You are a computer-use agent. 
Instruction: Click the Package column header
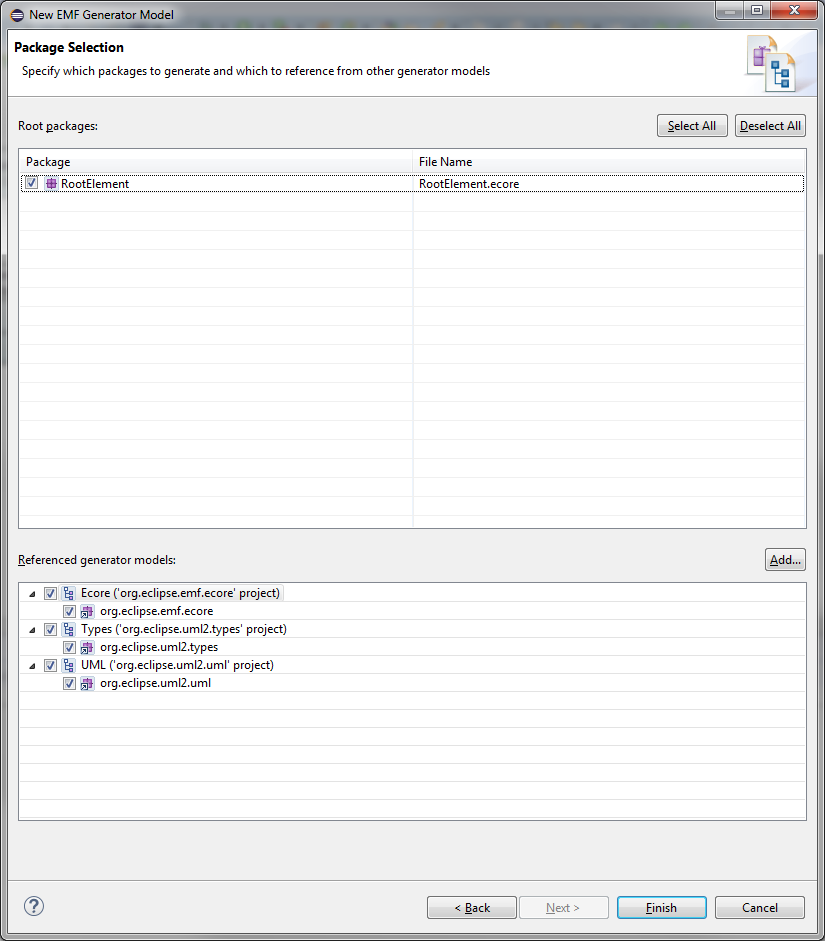216,162
